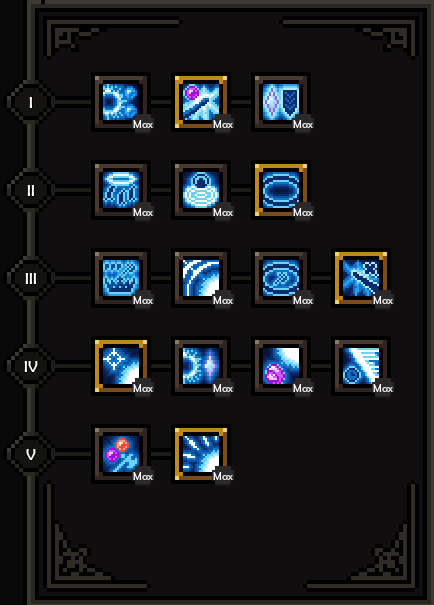
Task: Click the curved light beam skill in tier III
Action: coord(201,278)
